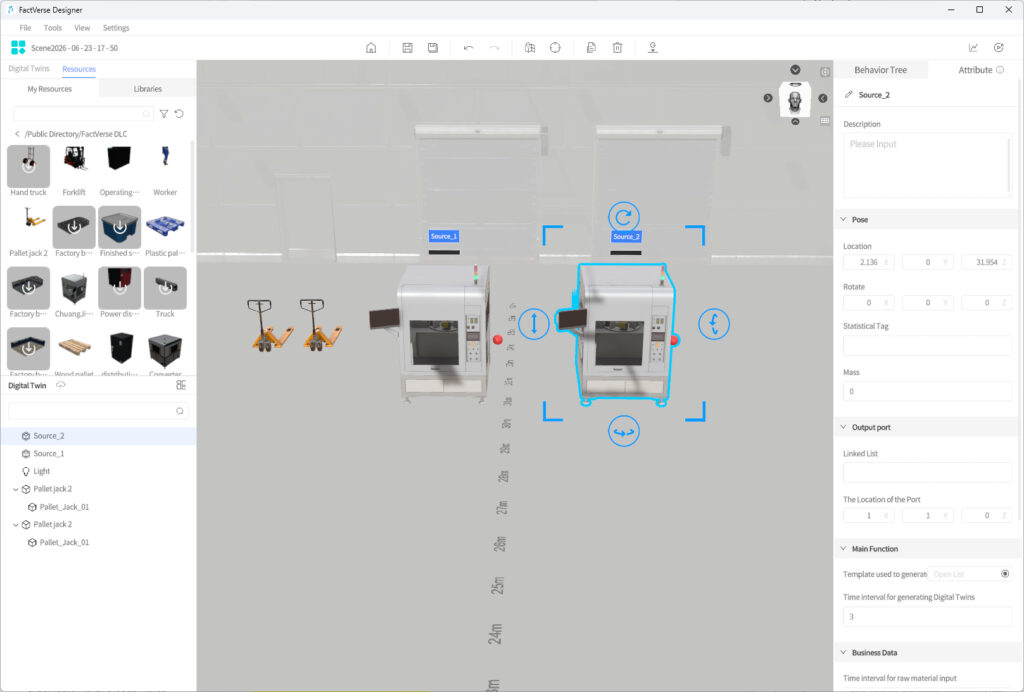Click the Truck resource thumbnail

[x=165, y=287]
